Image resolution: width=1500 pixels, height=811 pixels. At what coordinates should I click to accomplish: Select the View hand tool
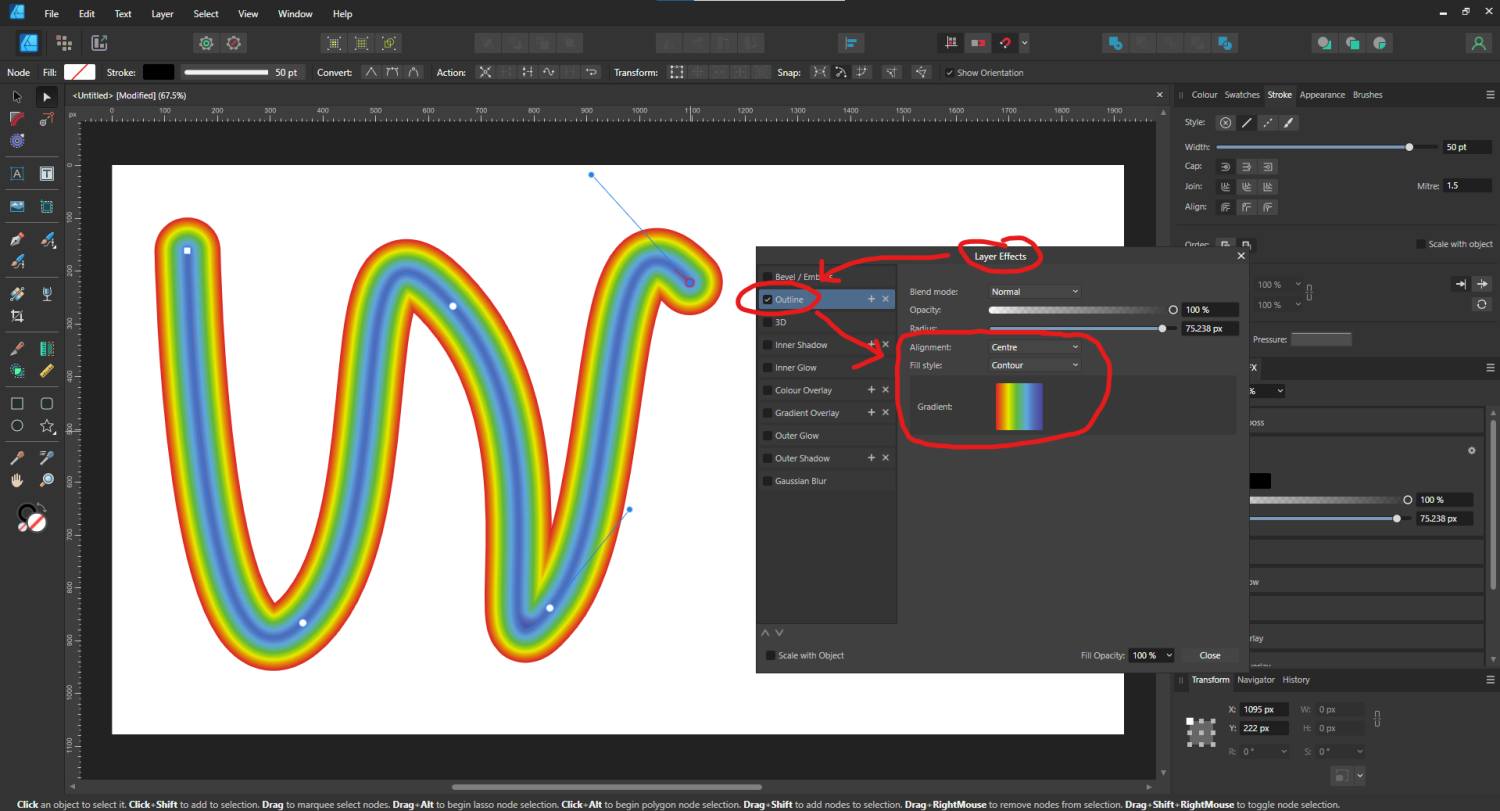(x=17, y=481)
